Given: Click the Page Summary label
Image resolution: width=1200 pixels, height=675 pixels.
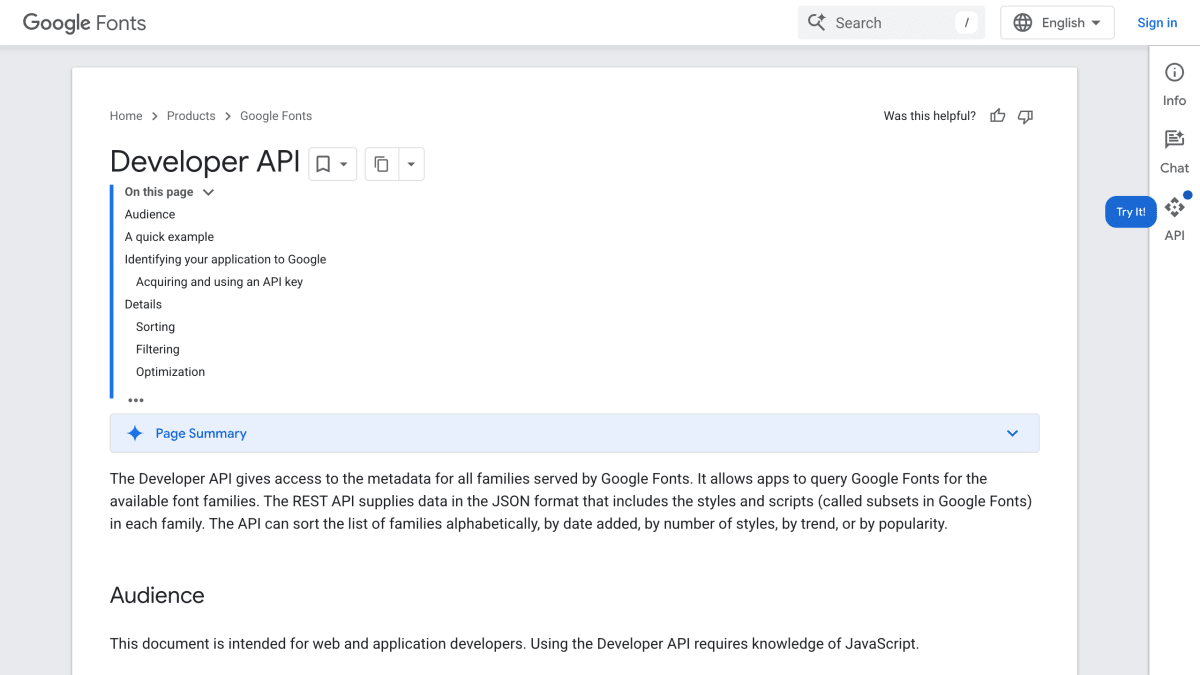Looking at the screenshot, I should pyautogui.click(x=201, y=433).
